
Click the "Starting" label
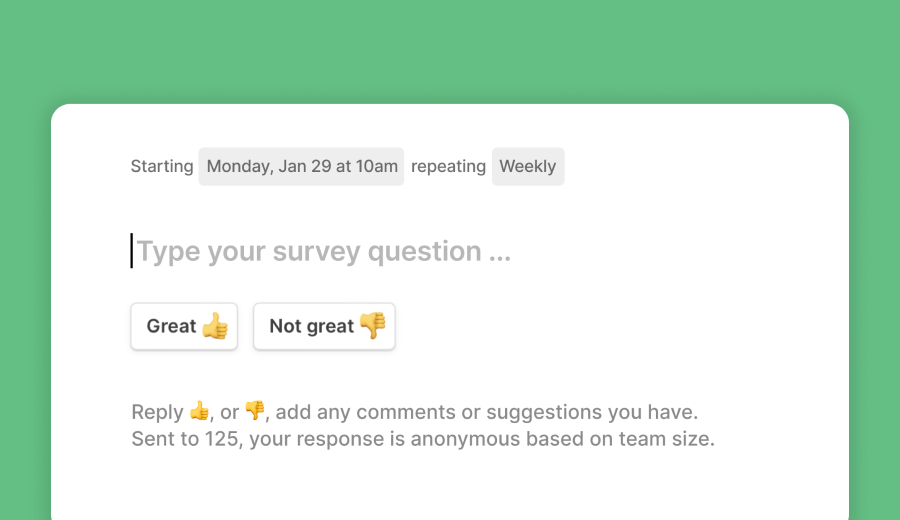tap(162, 167)
